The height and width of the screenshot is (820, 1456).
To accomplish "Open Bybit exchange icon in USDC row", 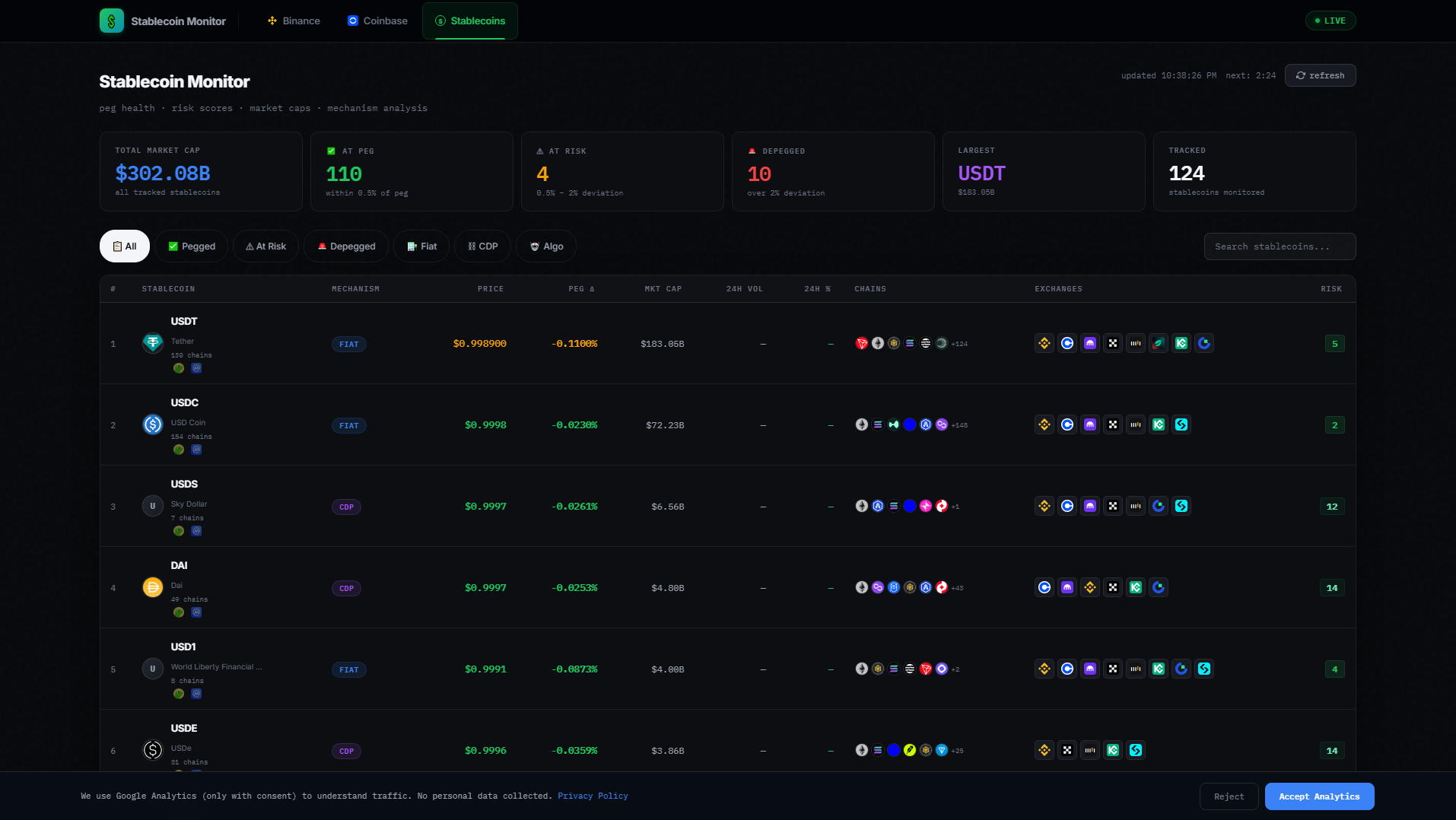I will pyautogui.click(x=1136, y=424).
